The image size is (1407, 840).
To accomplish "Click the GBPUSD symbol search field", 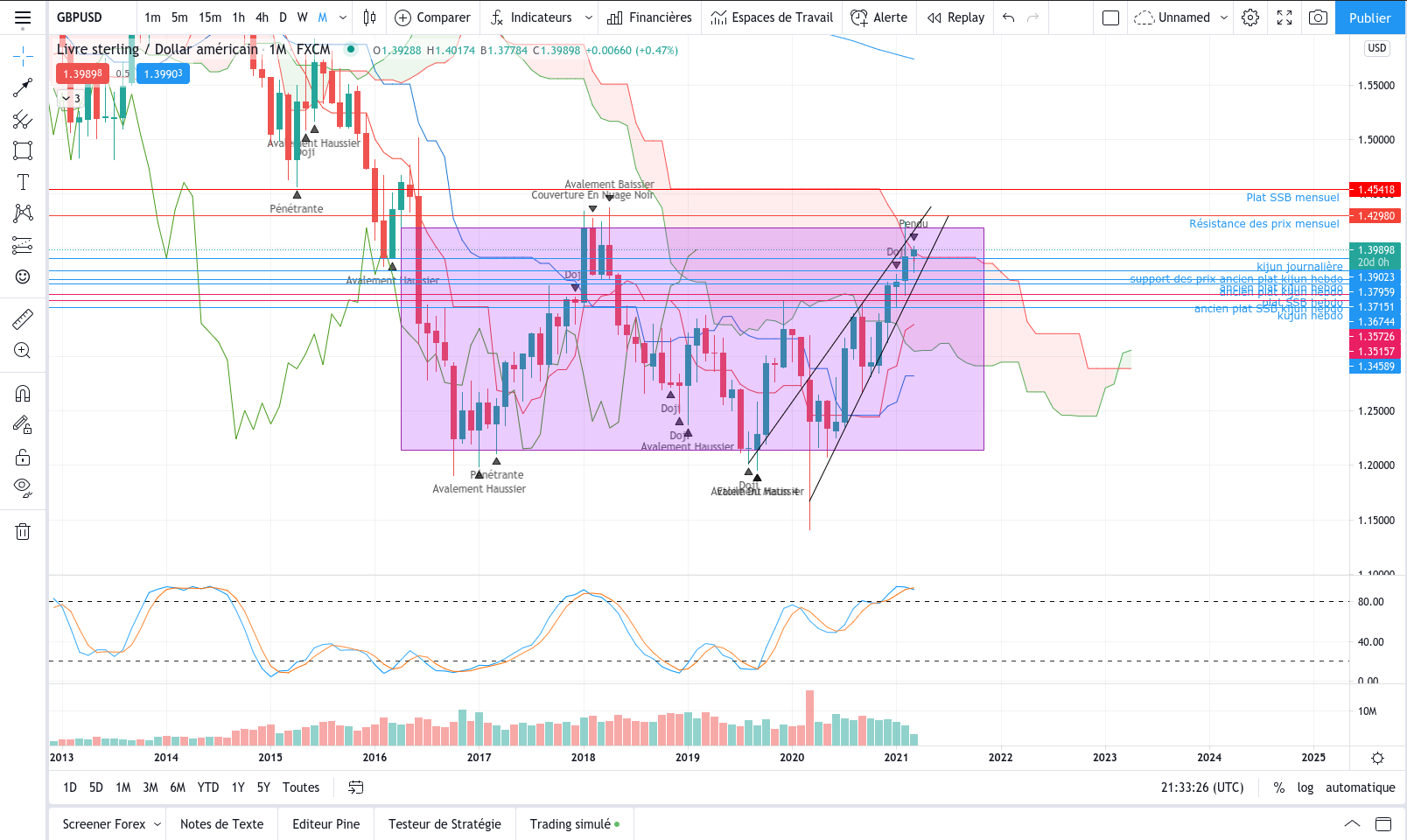I will tap(92, 17).
